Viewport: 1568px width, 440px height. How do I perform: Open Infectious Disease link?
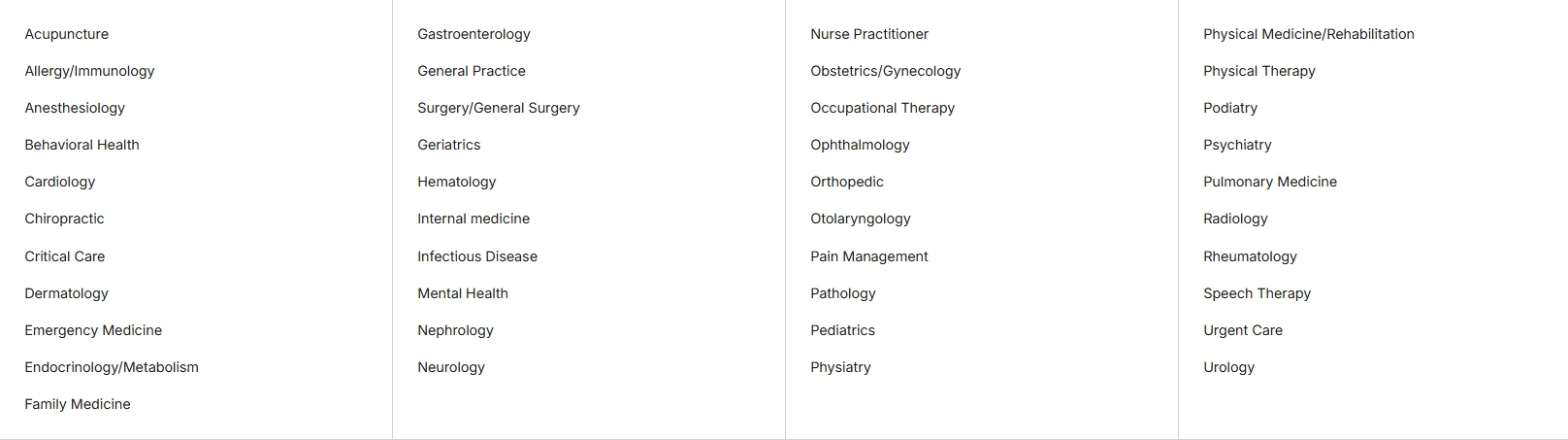click(x=477, y=256)
